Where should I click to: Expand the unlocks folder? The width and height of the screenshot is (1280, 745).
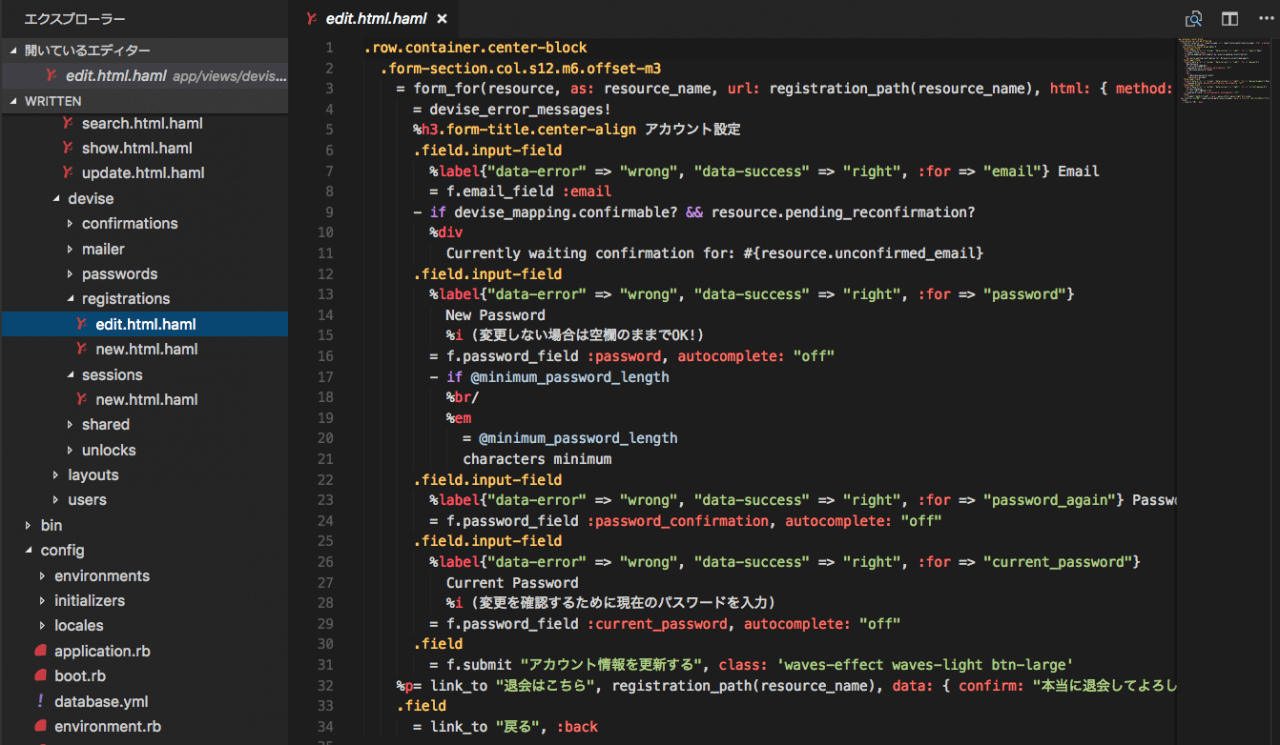pyautogui.click(x=71, y=450)
